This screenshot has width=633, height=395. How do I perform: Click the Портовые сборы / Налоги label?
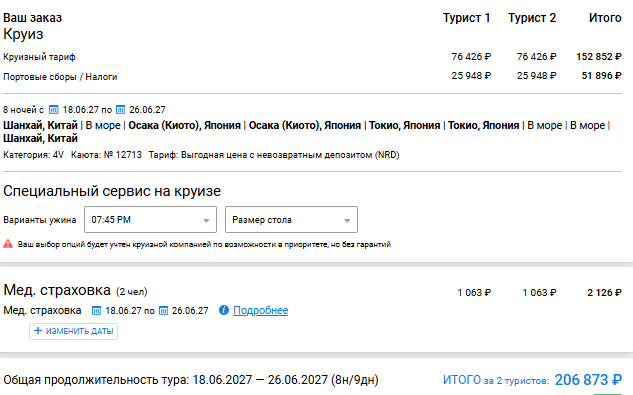(60, 77)
